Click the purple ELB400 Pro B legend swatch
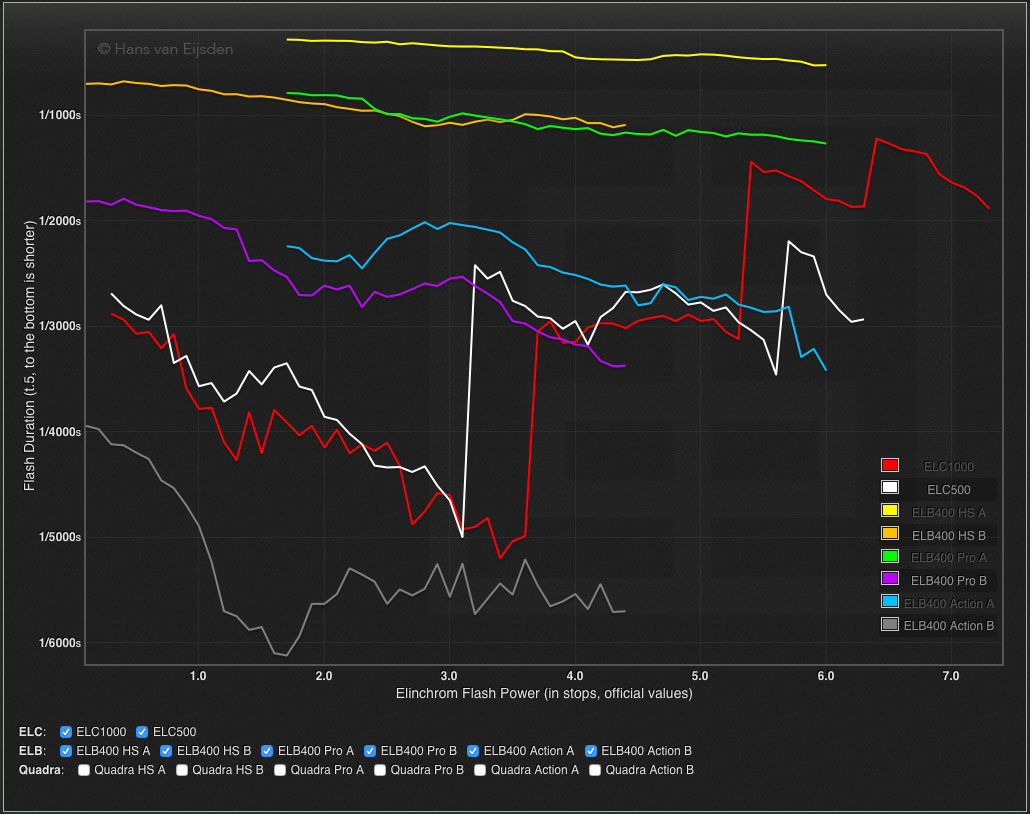 click(890, 579)
